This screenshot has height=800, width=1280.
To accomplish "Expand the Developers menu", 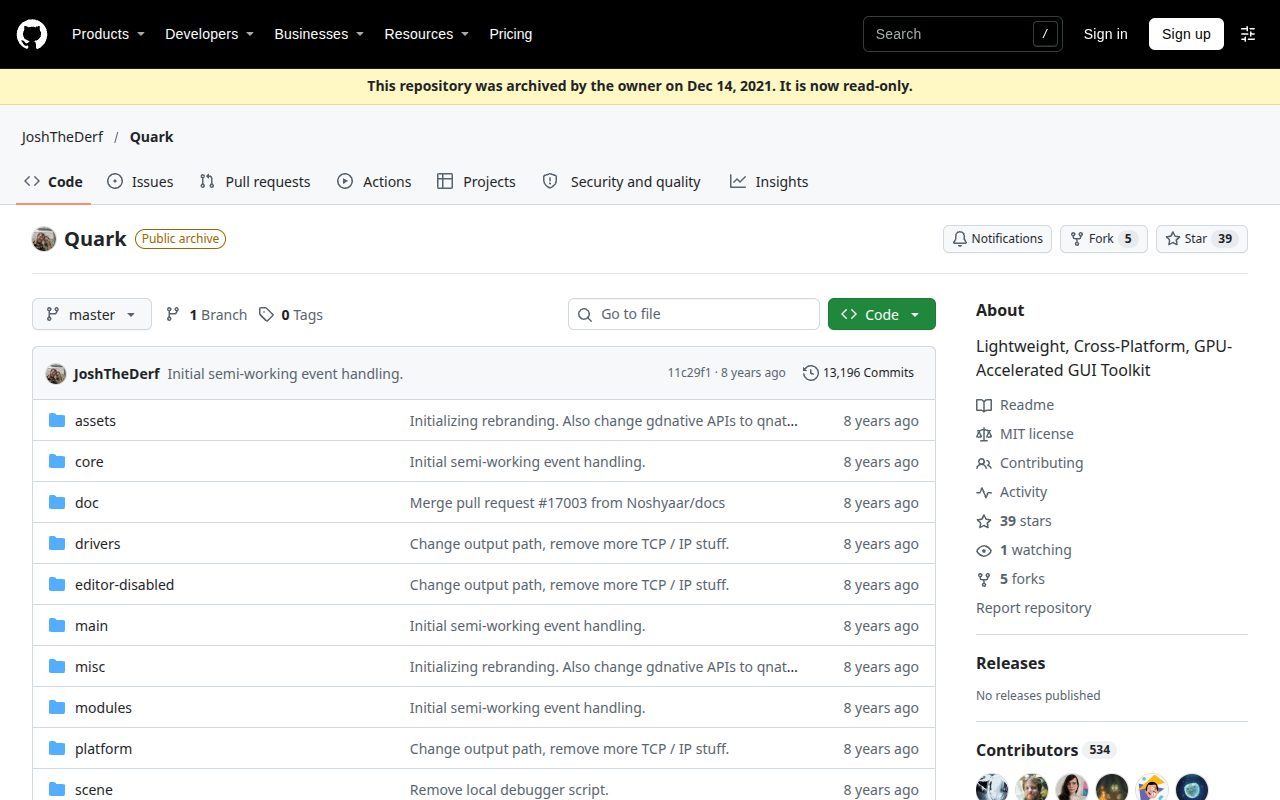I will click(x=209, y=34).
